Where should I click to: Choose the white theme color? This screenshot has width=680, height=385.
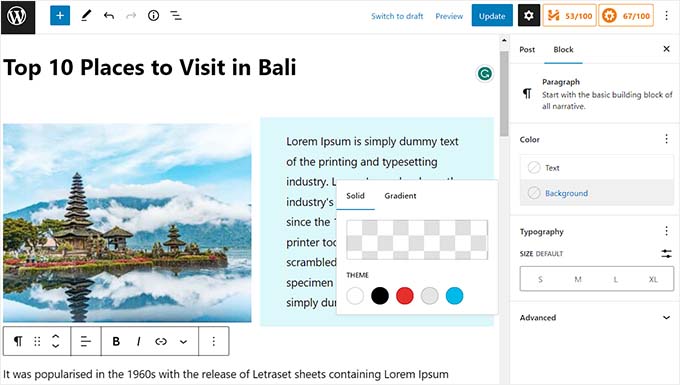click(x=355, y=296)
